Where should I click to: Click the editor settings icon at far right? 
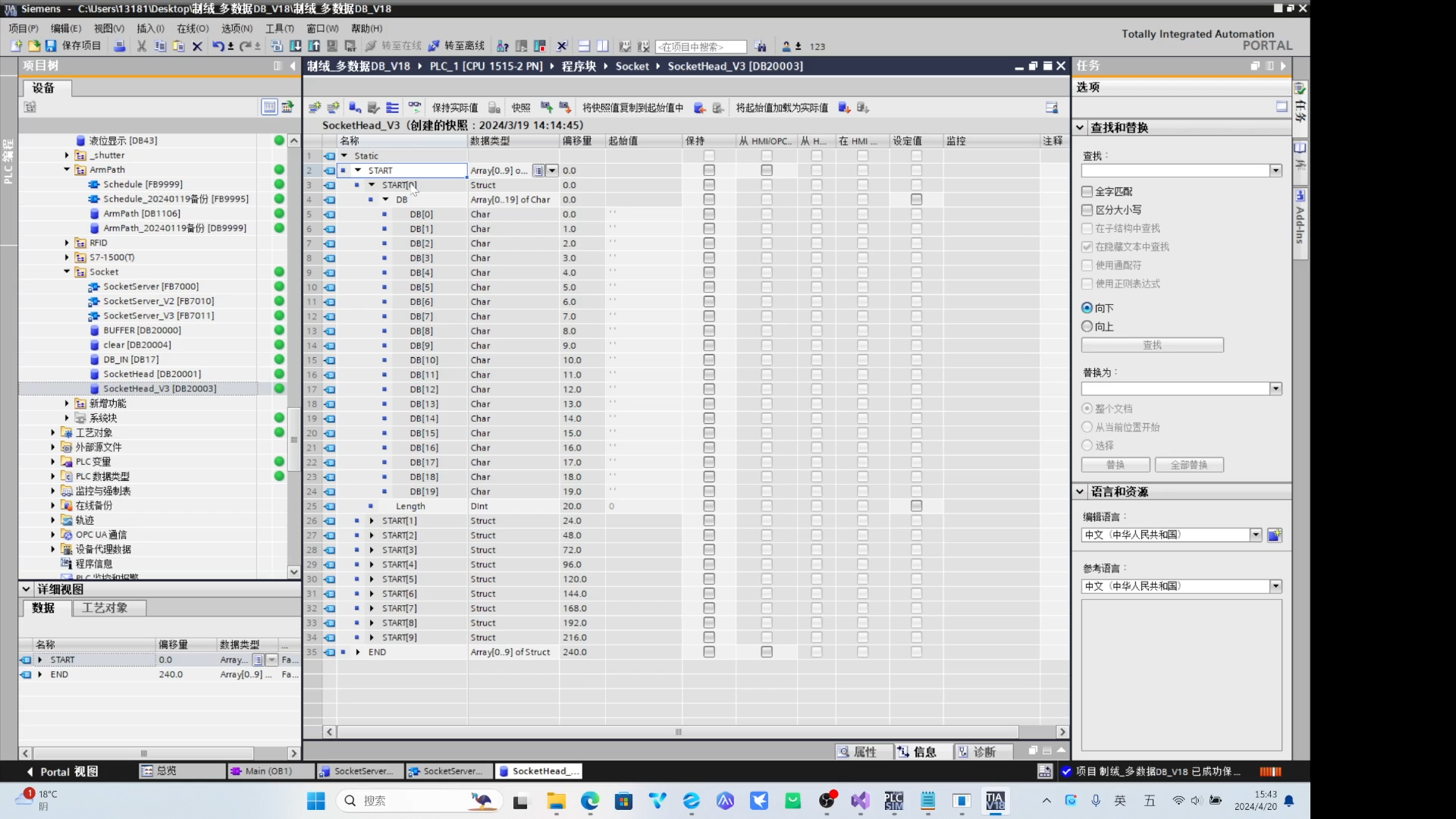[x=1052, y=108]
